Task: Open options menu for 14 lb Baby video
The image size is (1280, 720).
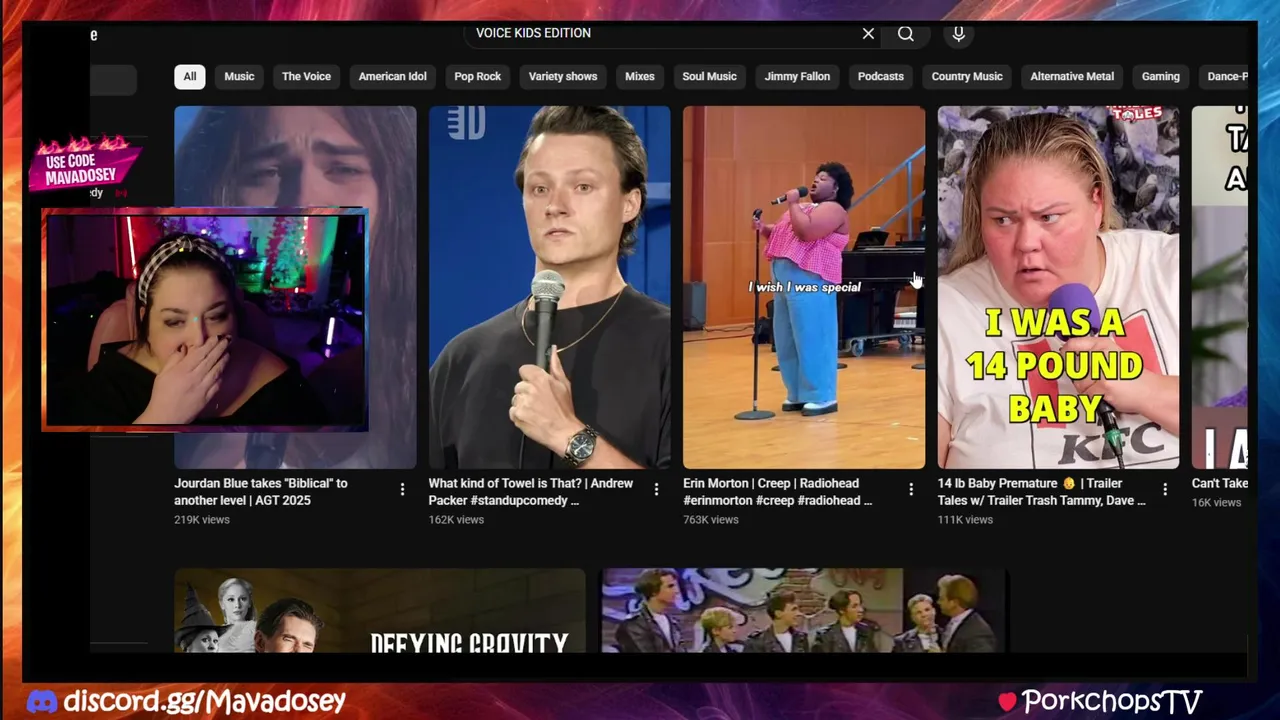Action: pos(1164,489)
